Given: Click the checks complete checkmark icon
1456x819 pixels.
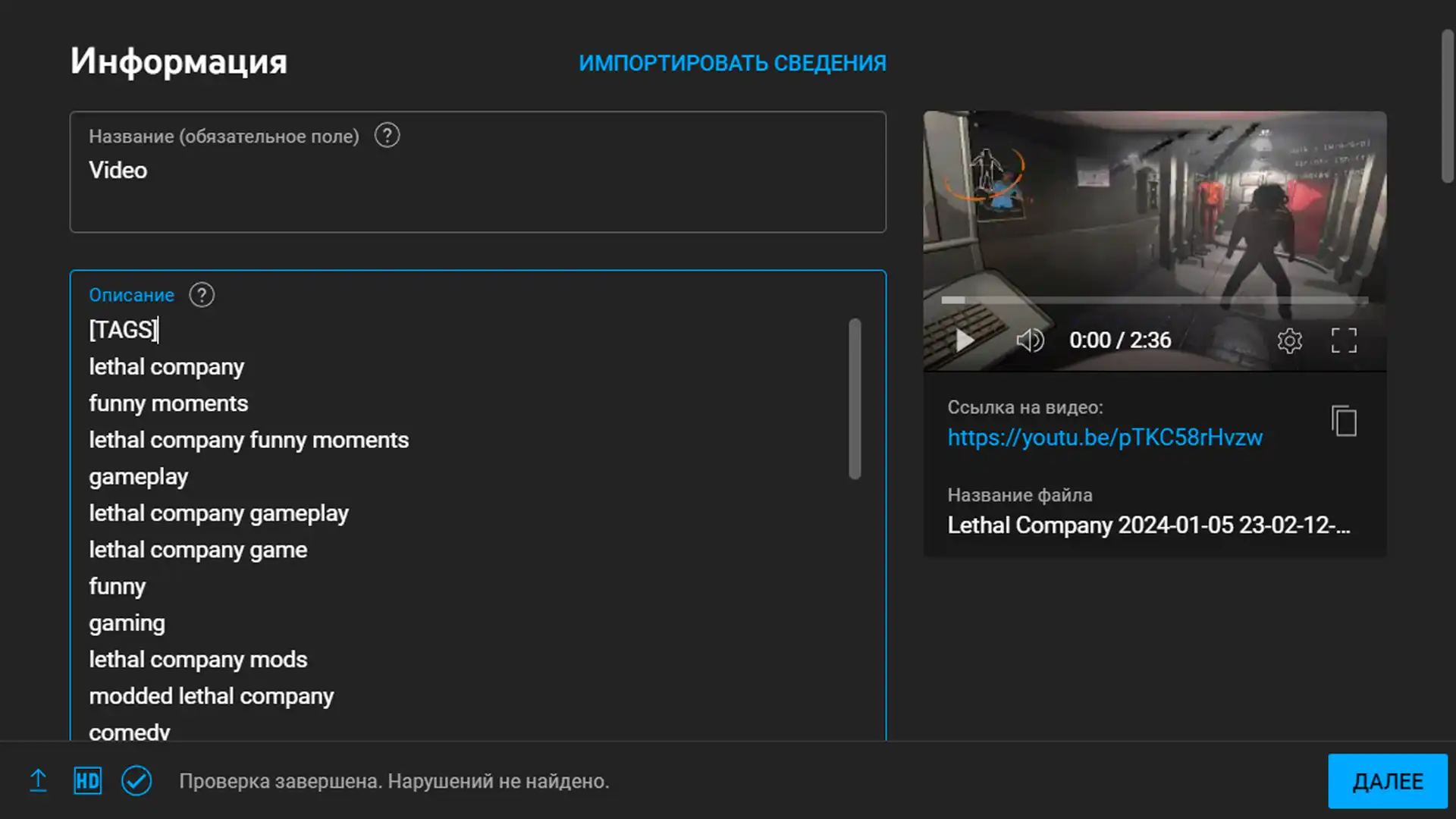Looking at the screenshot, I should tap(136, 780).
